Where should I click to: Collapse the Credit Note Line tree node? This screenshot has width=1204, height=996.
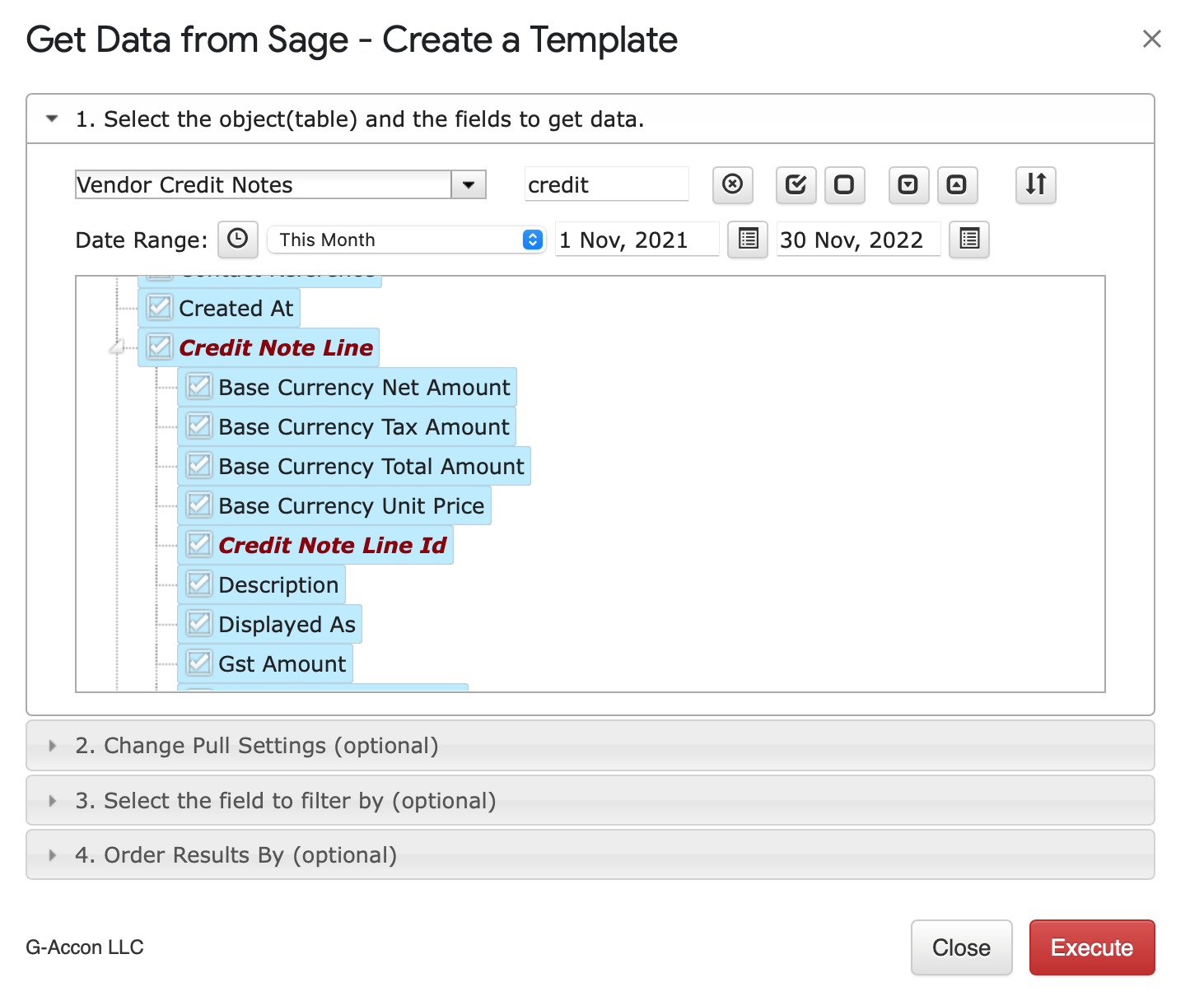point(117,348)
